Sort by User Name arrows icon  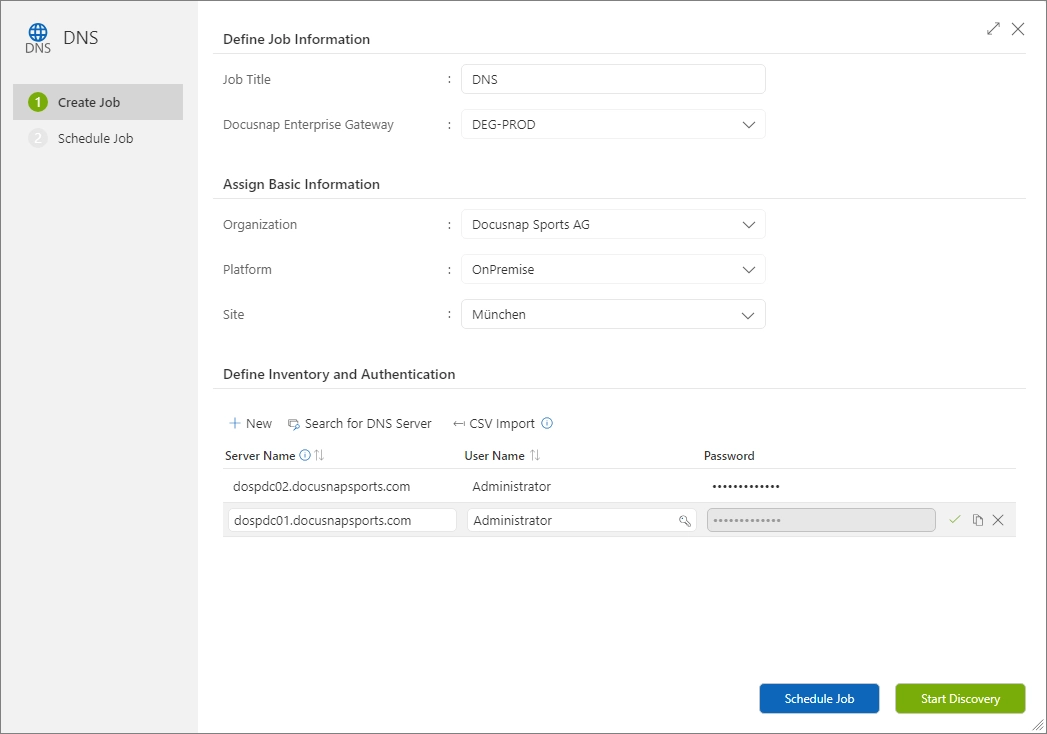pos(535,455)
